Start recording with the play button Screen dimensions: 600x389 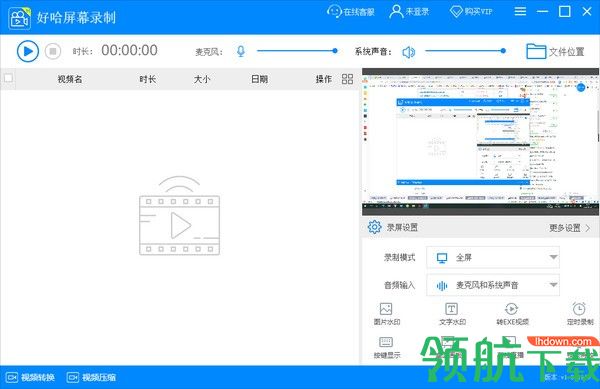28,51
